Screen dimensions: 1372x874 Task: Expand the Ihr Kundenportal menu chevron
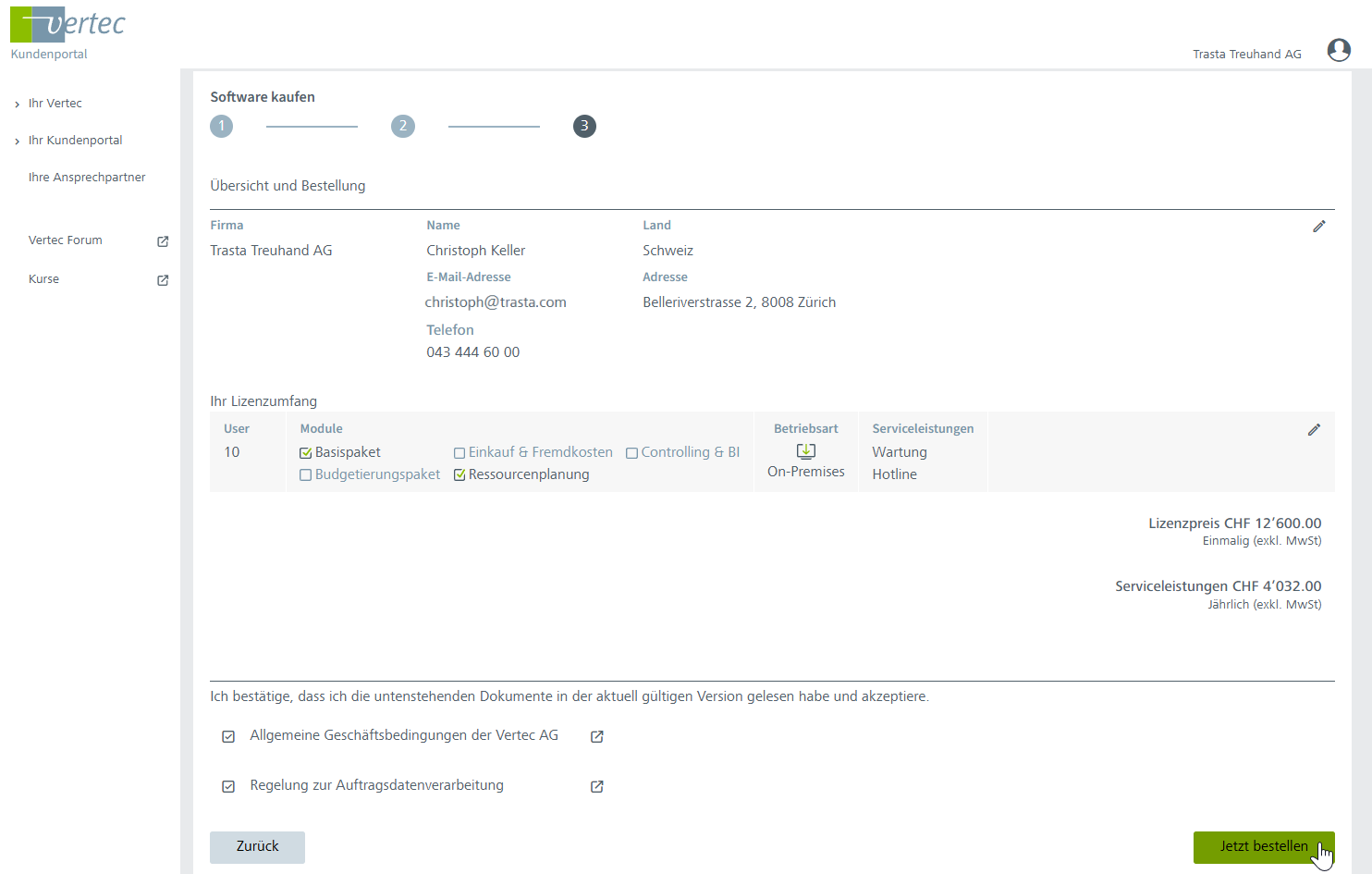(x=18, y=142)
